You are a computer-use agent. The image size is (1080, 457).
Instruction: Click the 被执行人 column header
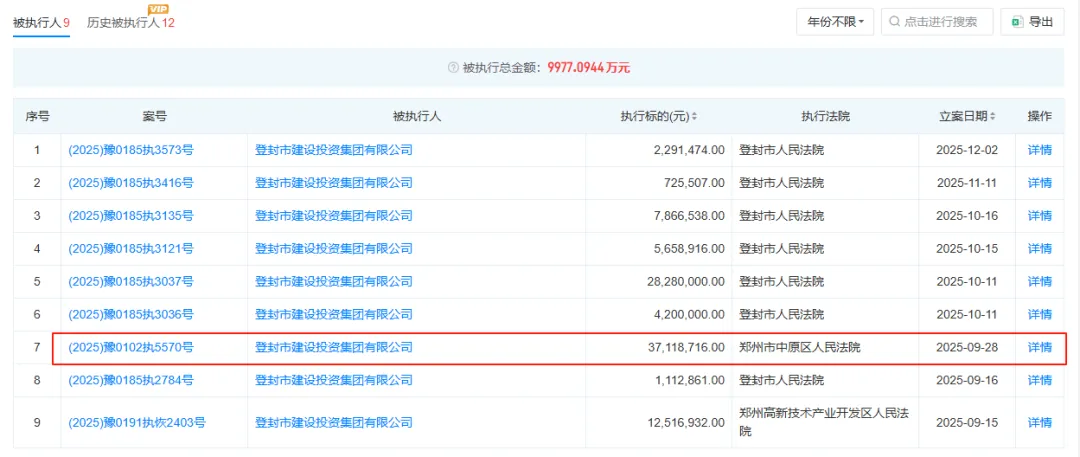(416, 116)
